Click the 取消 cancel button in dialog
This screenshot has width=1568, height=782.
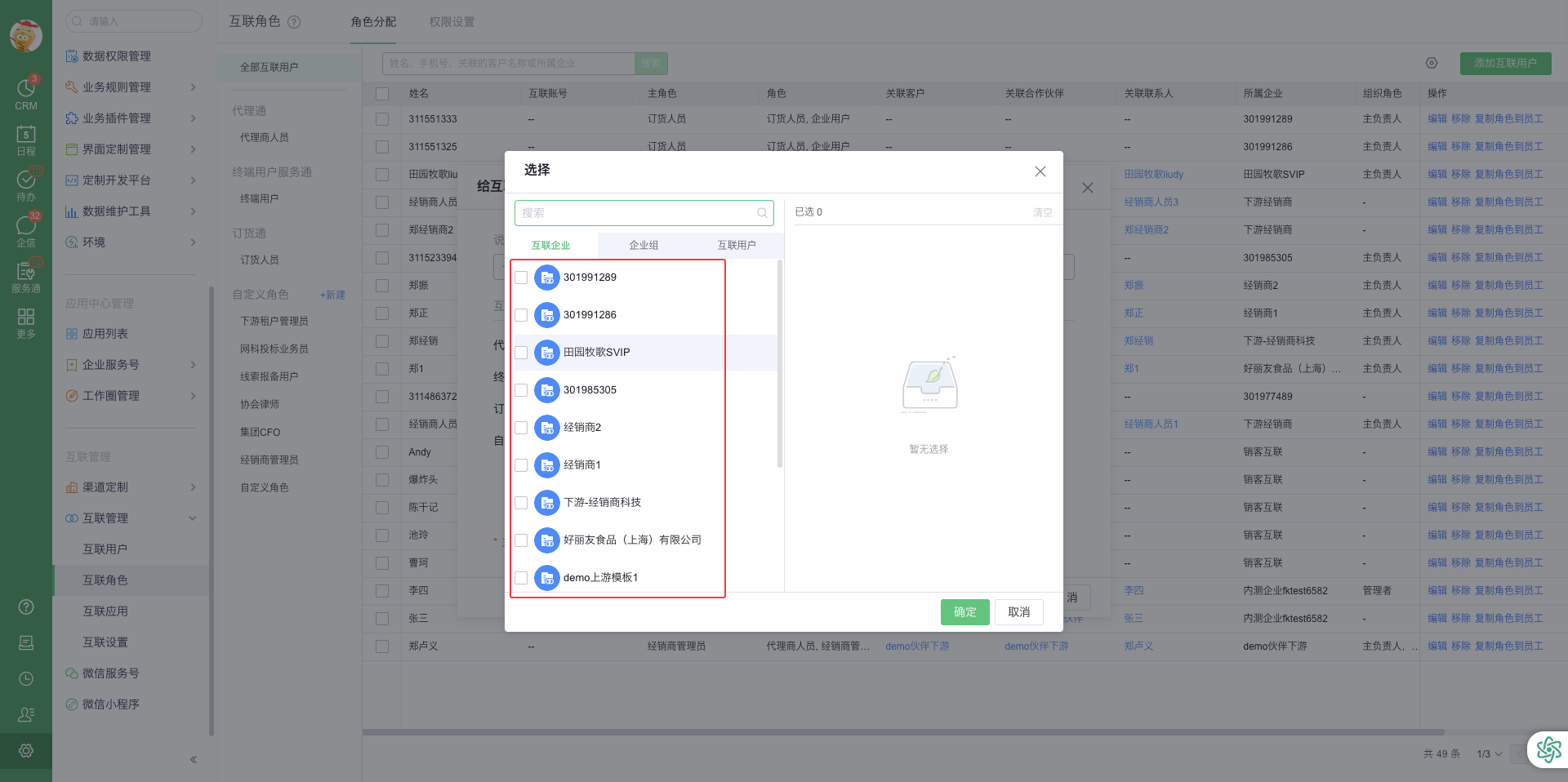[1018, 612]
